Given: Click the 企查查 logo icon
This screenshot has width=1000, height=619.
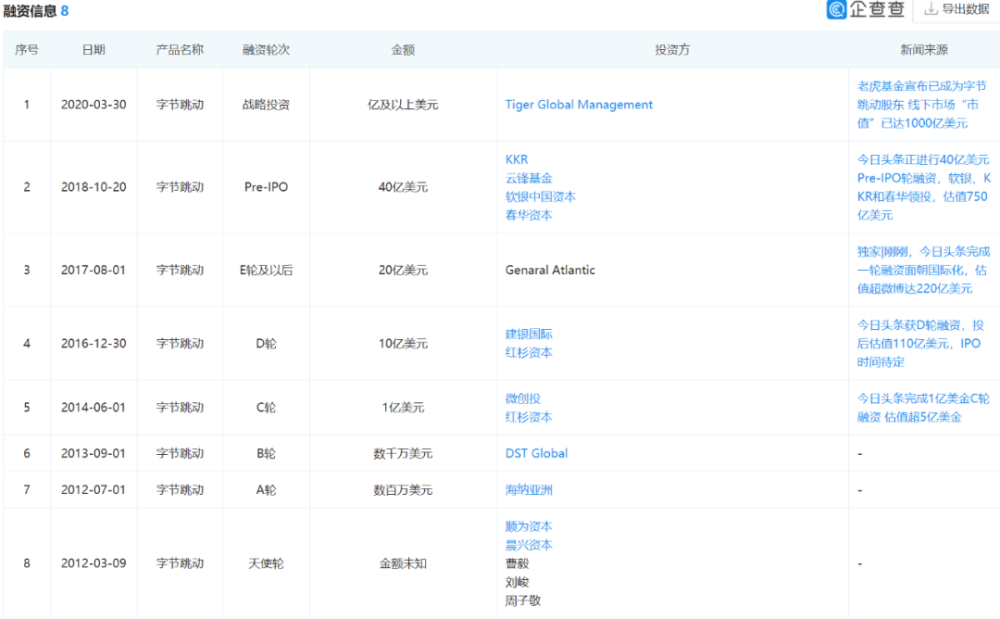Looking at the screenshot, I should (x=836, y=9).
